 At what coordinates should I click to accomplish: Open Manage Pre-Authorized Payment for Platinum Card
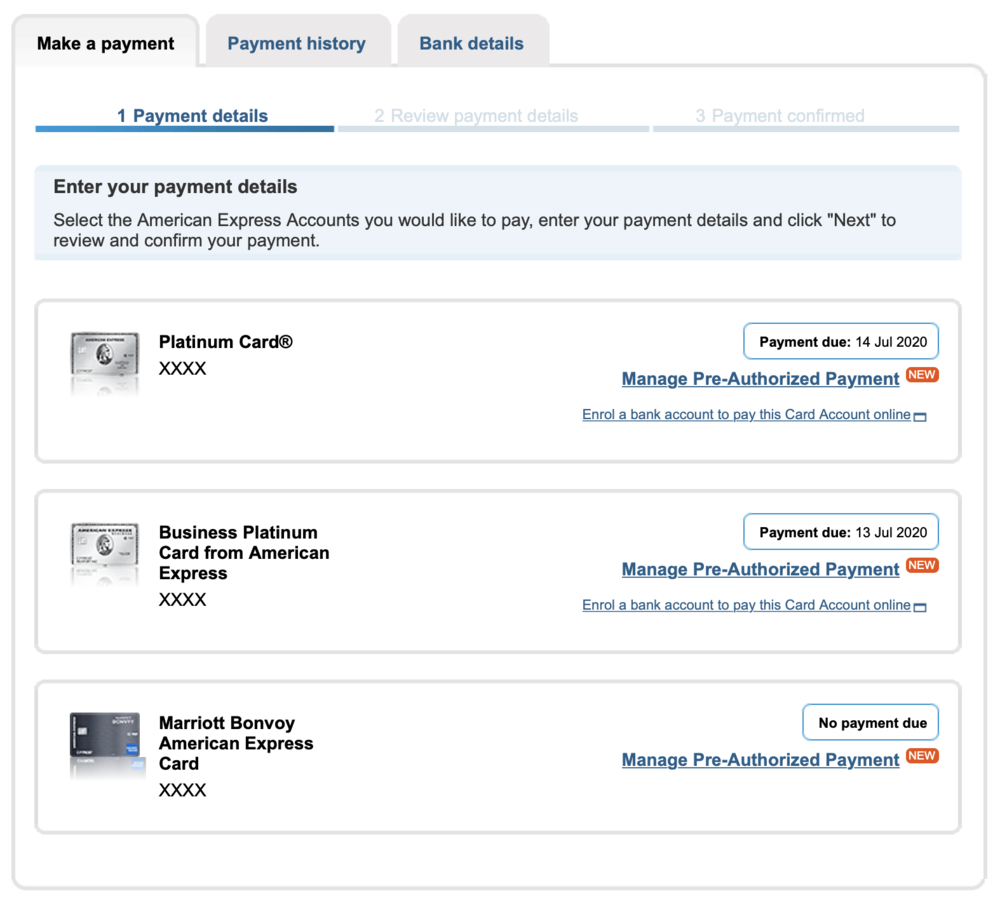pos(760,379)
